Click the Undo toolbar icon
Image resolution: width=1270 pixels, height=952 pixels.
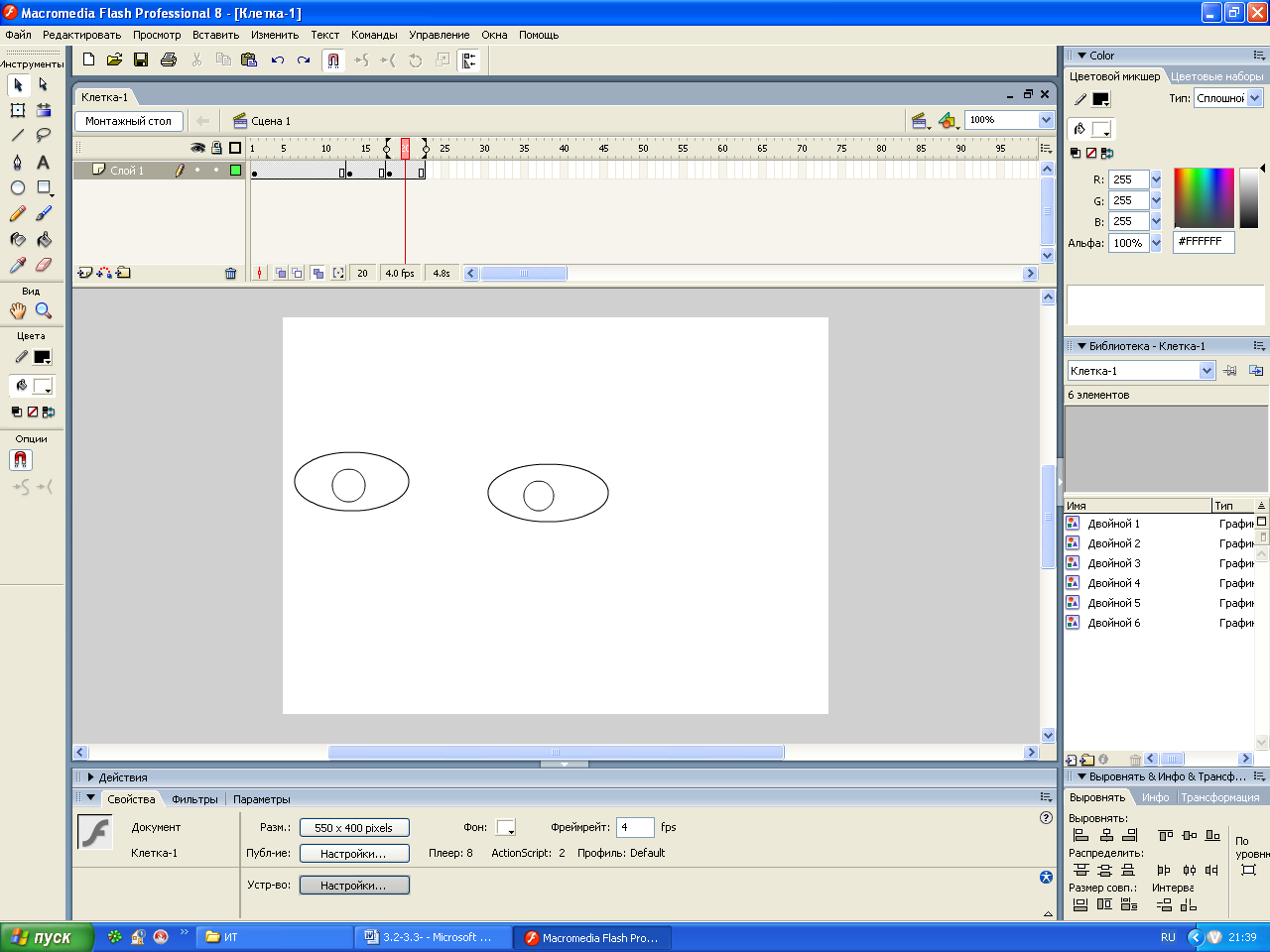[x=278, y=60]
